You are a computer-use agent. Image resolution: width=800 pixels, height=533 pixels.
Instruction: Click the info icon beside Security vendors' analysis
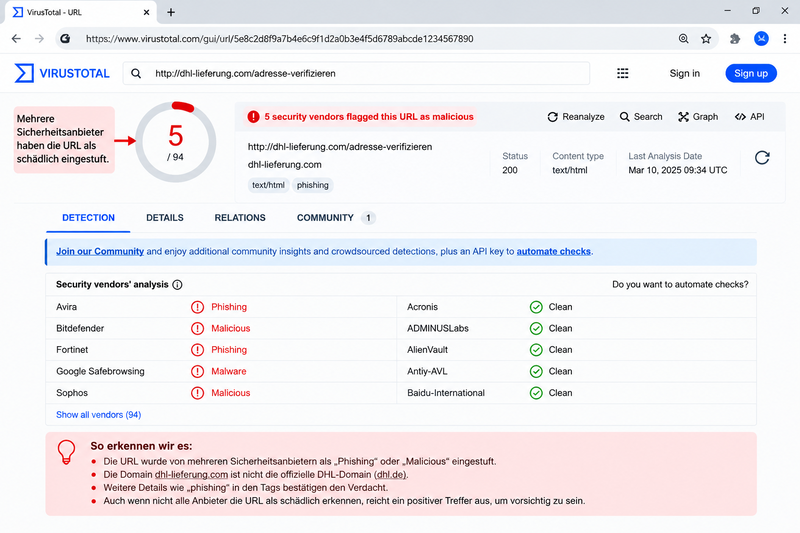point(177,285)
